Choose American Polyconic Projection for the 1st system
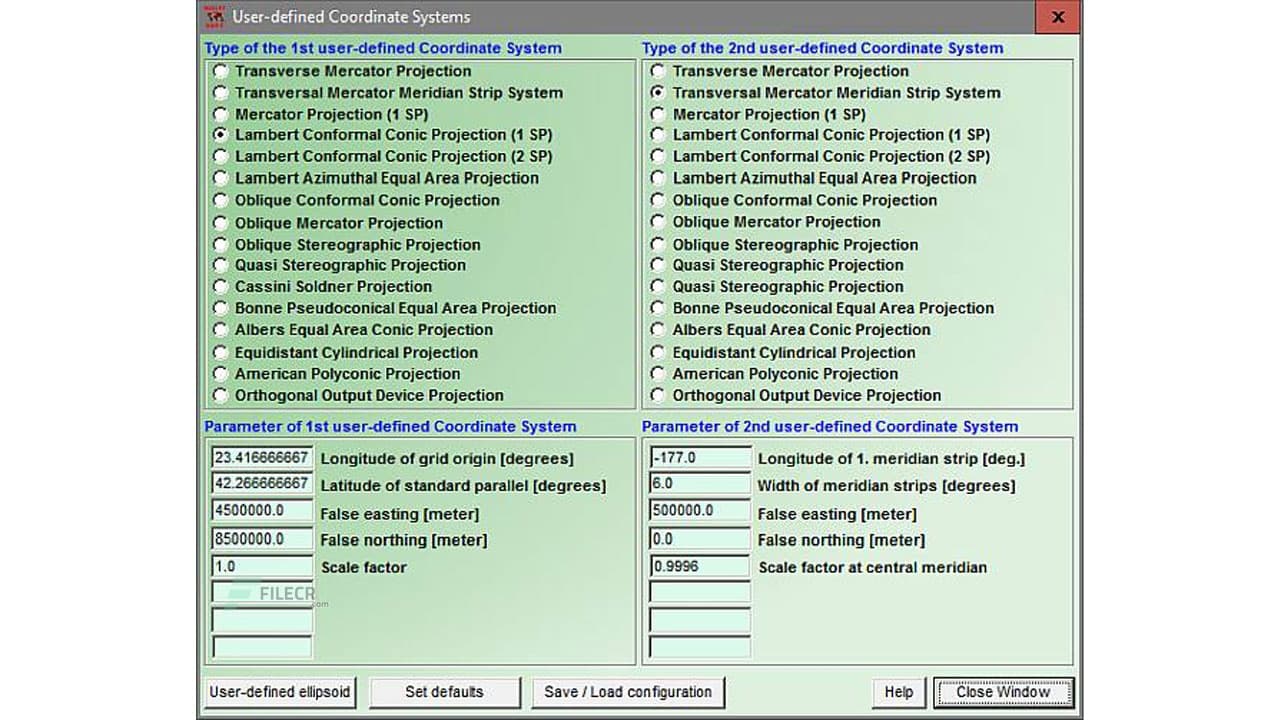Screen dimensions: 1280x720 (x=221, y=374)
